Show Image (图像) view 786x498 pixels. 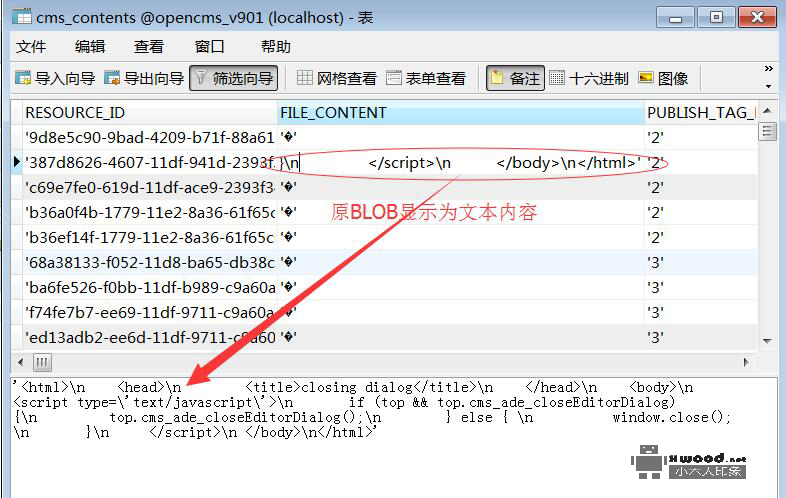tap(663, 78)
